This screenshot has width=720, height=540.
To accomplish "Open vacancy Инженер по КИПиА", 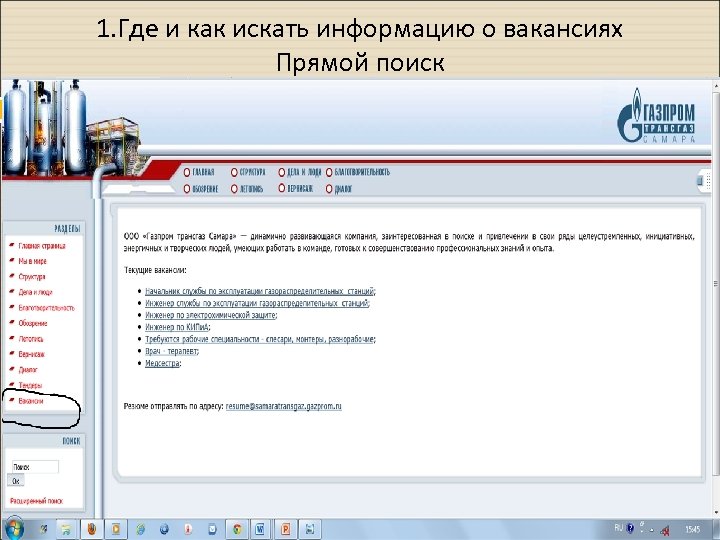I will click(177, 327).
